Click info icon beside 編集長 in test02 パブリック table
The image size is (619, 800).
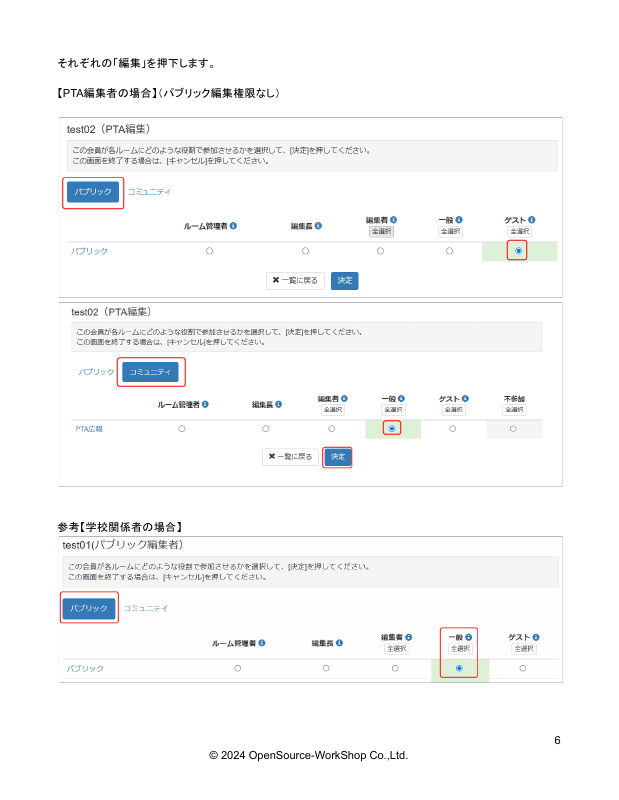click(318, 226)
